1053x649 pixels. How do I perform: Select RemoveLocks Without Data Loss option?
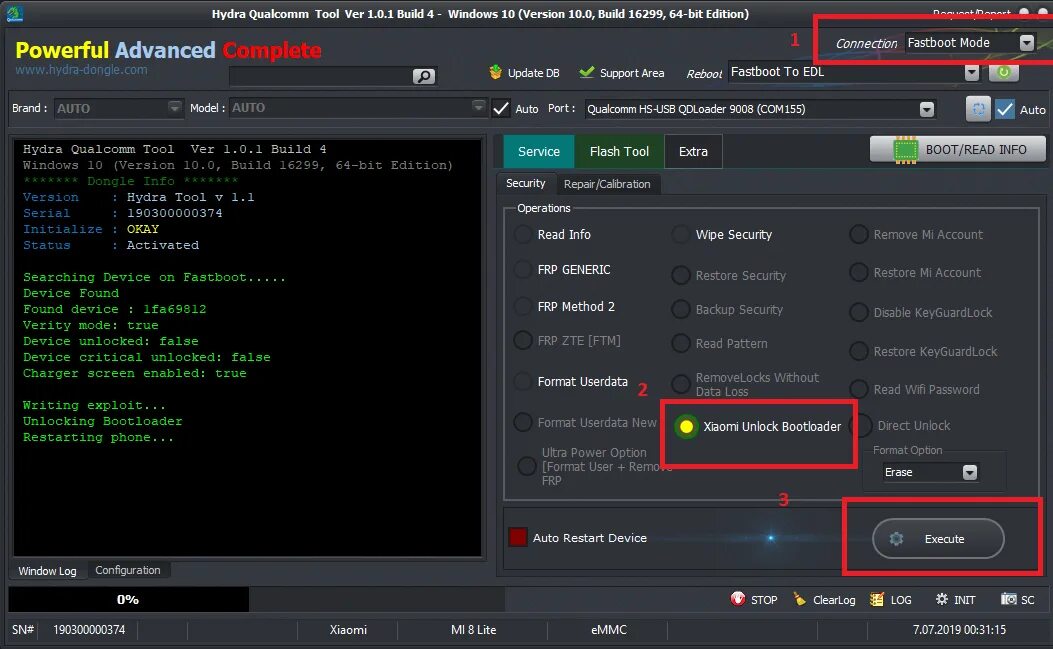[680, 384]
